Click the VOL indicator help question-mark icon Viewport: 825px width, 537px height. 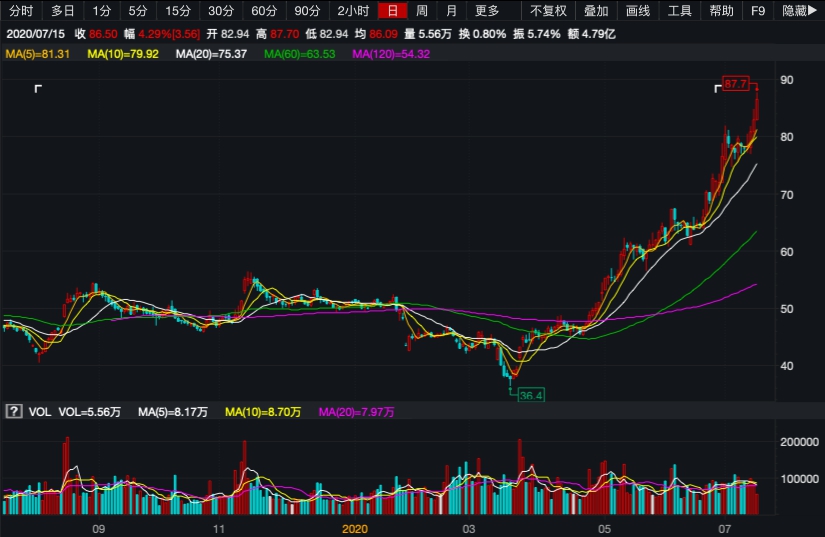pyautogui.click(x=14, y=411)
